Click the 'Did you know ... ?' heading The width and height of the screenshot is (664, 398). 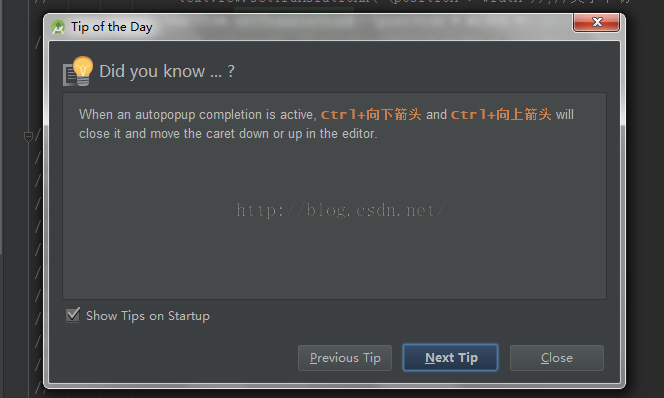pos(167,71)
